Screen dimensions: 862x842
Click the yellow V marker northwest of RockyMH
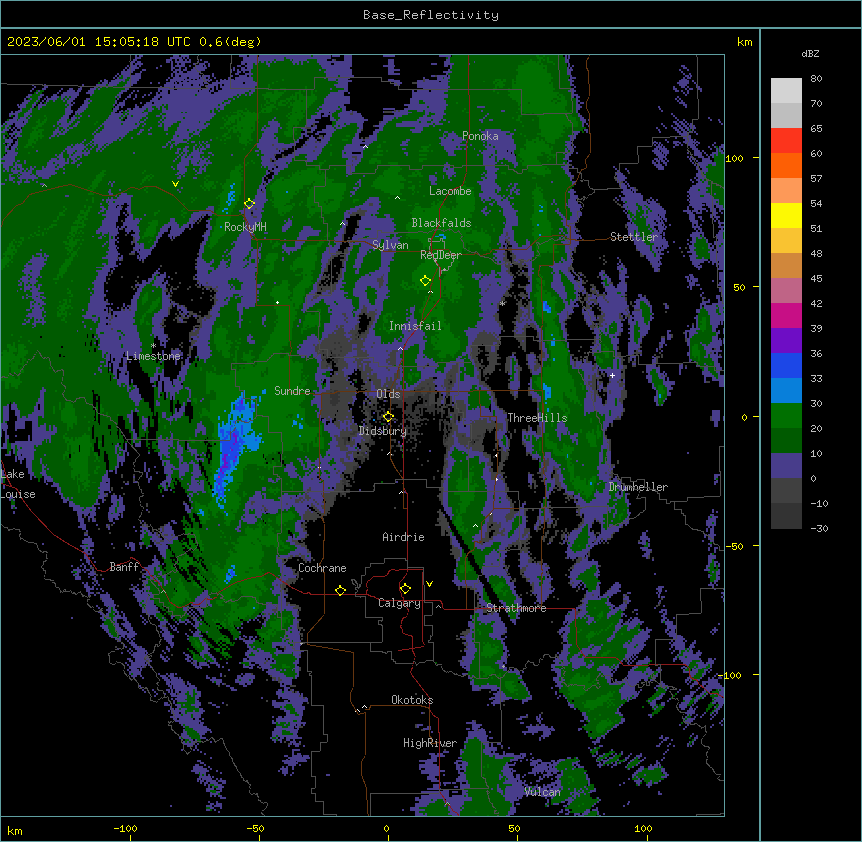coord(175,184)
